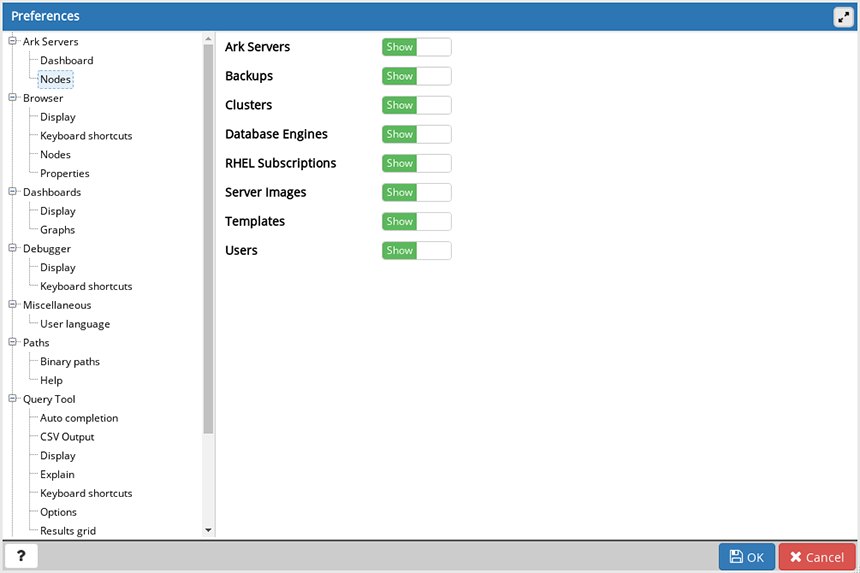
Task: Open Binary paths preferences
Action: 70,361
